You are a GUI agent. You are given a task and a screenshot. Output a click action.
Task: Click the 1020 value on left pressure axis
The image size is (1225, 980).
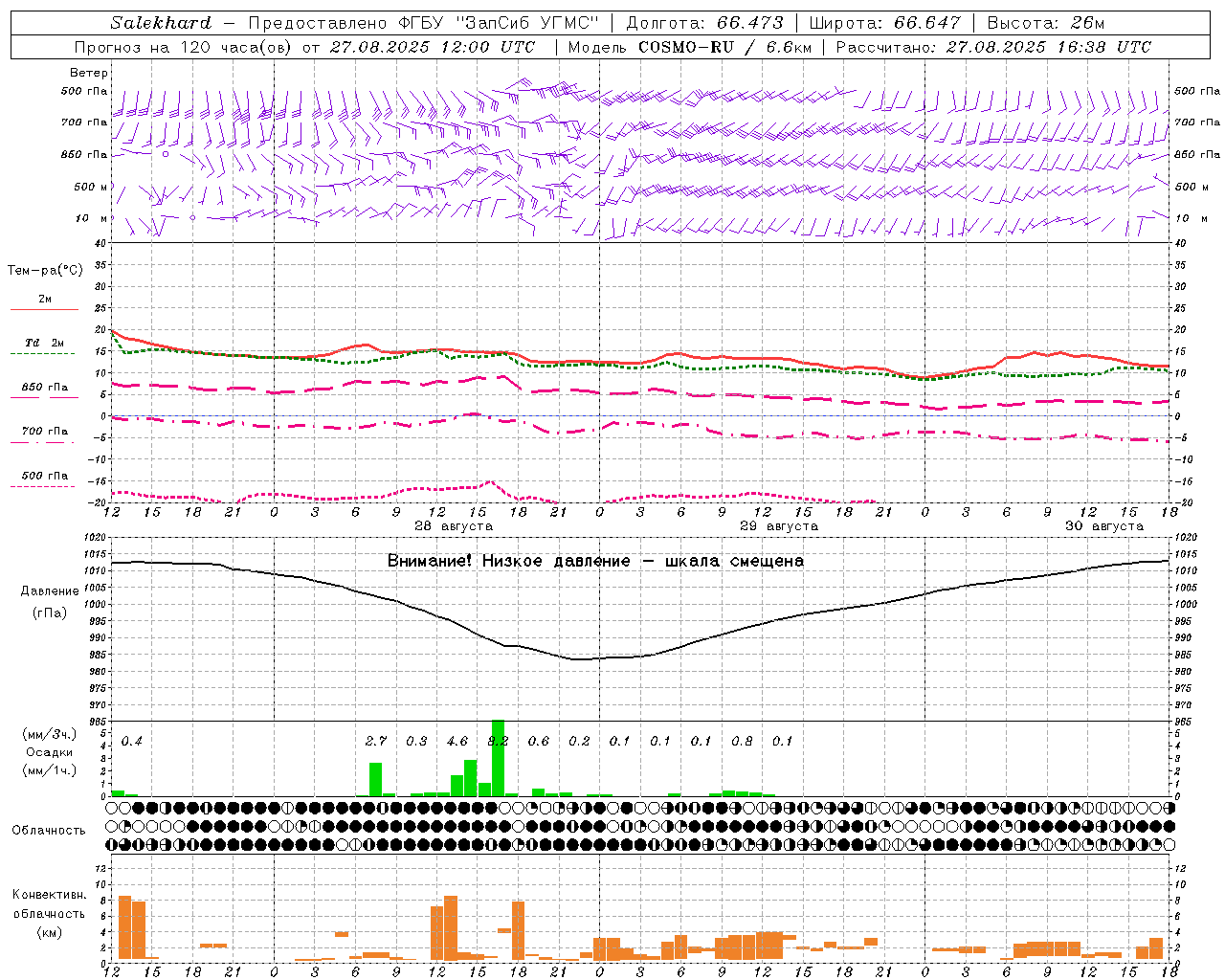tap(96, 538)
